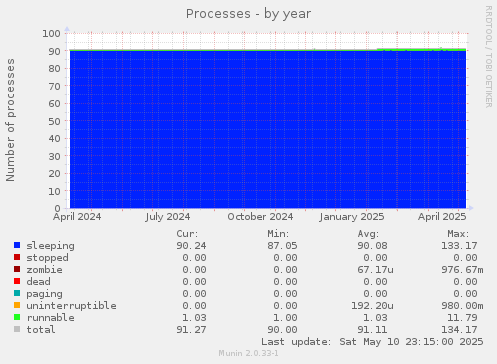Screen dimensions: 497x364
Task: Click the 'Max:' column header
Action: [x=458, y=234]
